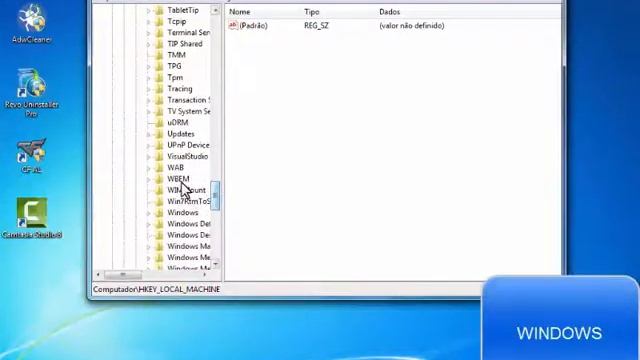Click the folder icon beside TMM

159,55
